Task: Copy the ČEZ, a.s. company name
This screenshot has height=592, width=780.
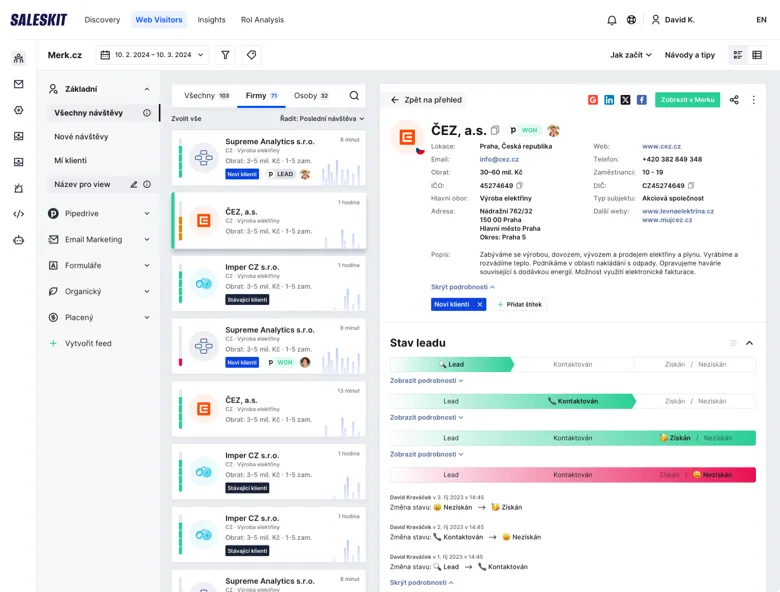Action: pyautogui.click(x=495, y=130)
